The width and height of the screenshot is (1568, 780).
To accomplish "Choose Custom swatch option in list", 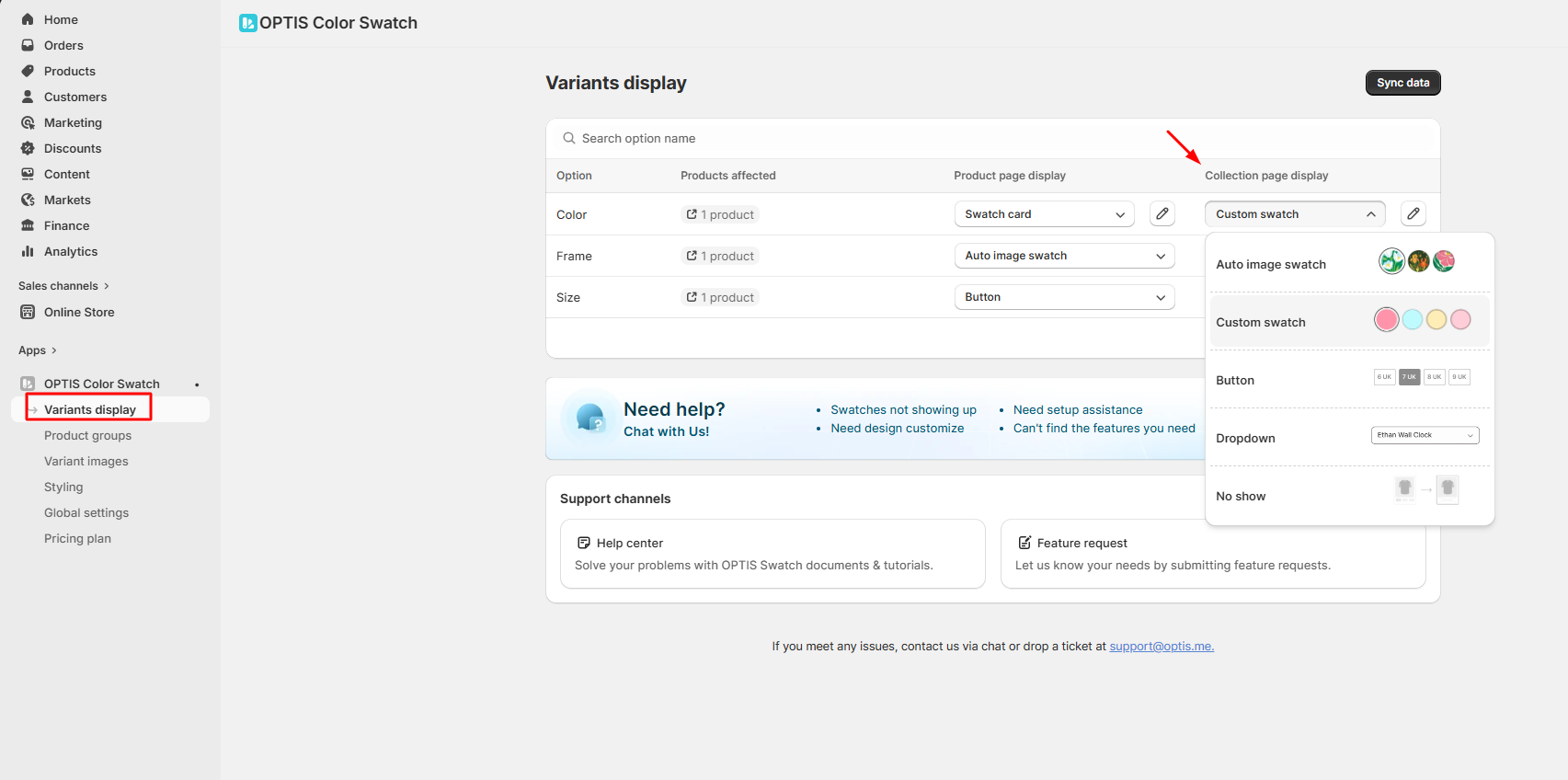I will tap(1349, 322).
